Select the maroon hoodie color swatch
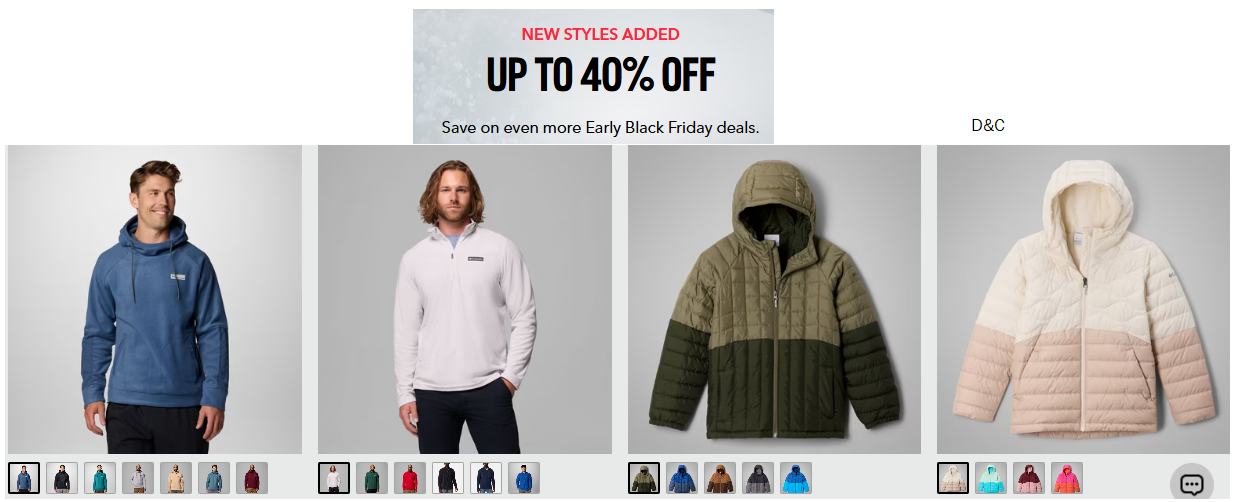The width and height of the screenshot is (1234, 502). click(252, 478)
